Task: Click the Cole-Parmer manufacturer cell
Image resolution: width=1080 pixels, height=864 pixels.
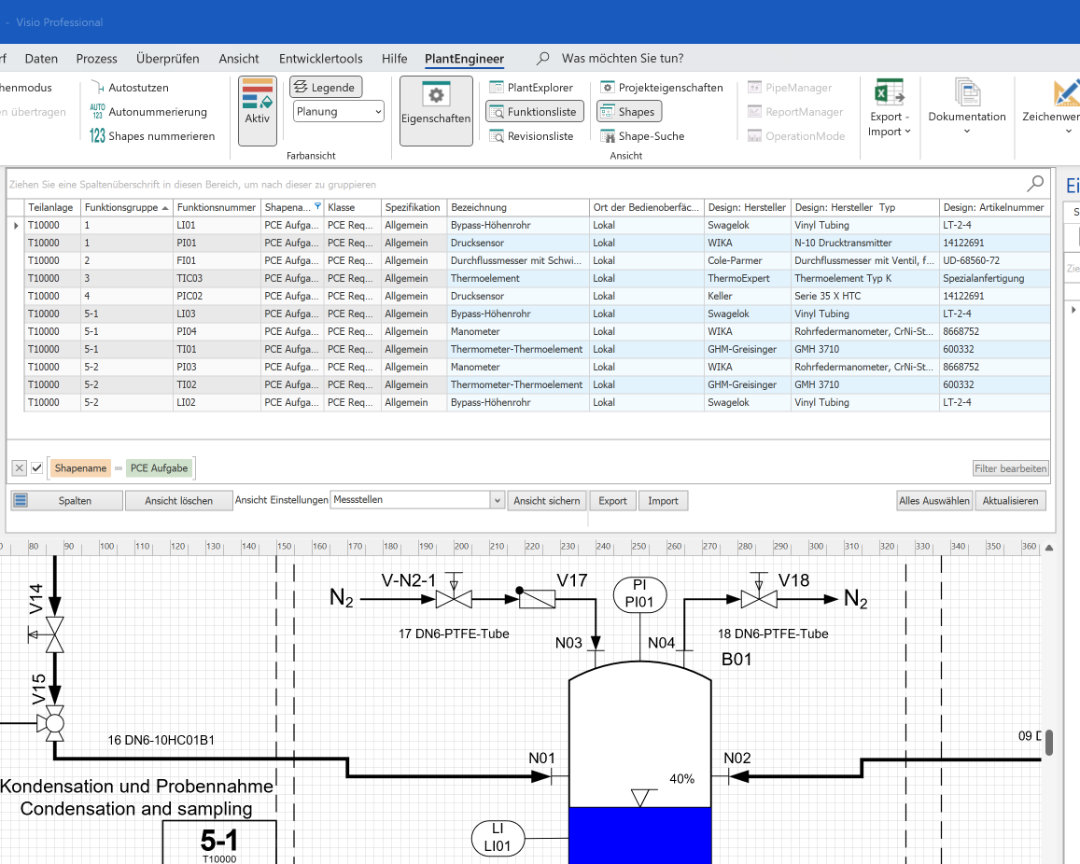Action: (749, 260)
